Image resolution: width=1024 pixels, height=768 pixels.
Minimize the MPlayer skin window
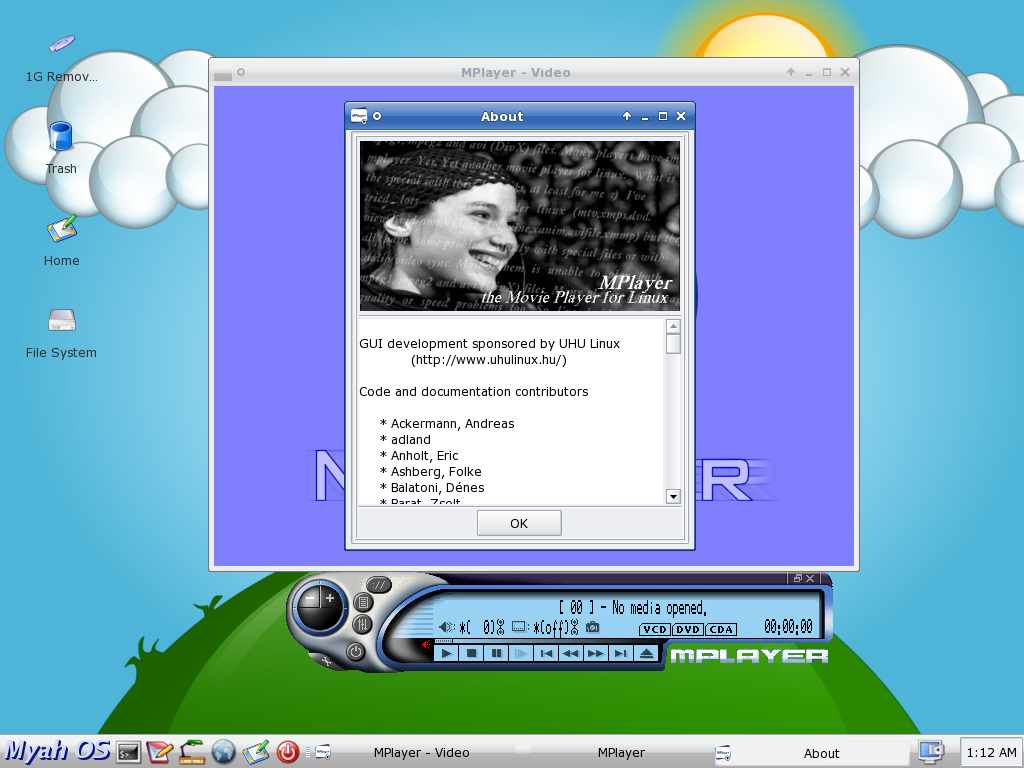pos(797,578)
